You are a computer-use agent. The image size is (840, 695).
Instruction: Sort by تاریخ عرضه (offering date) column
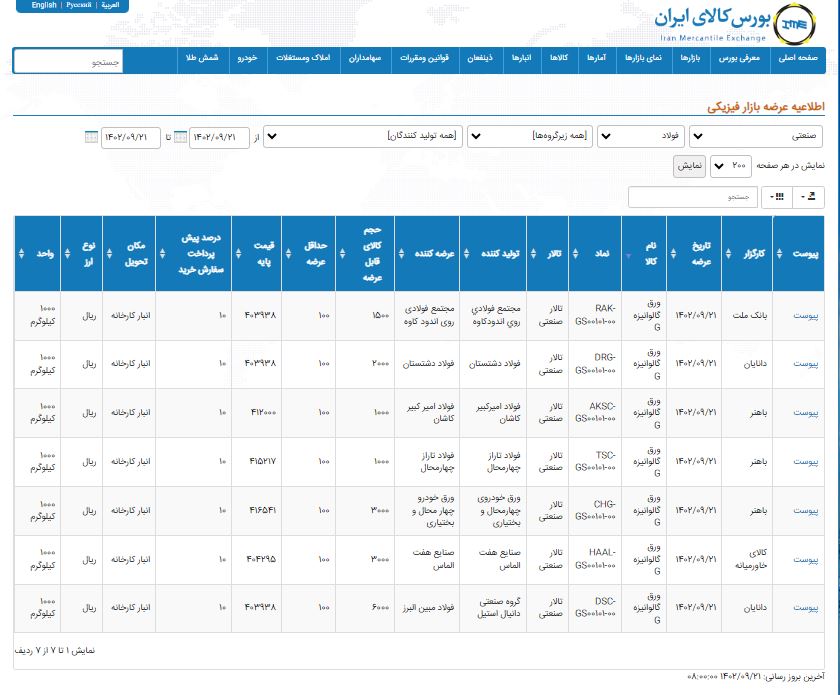[x=694, y=253]
